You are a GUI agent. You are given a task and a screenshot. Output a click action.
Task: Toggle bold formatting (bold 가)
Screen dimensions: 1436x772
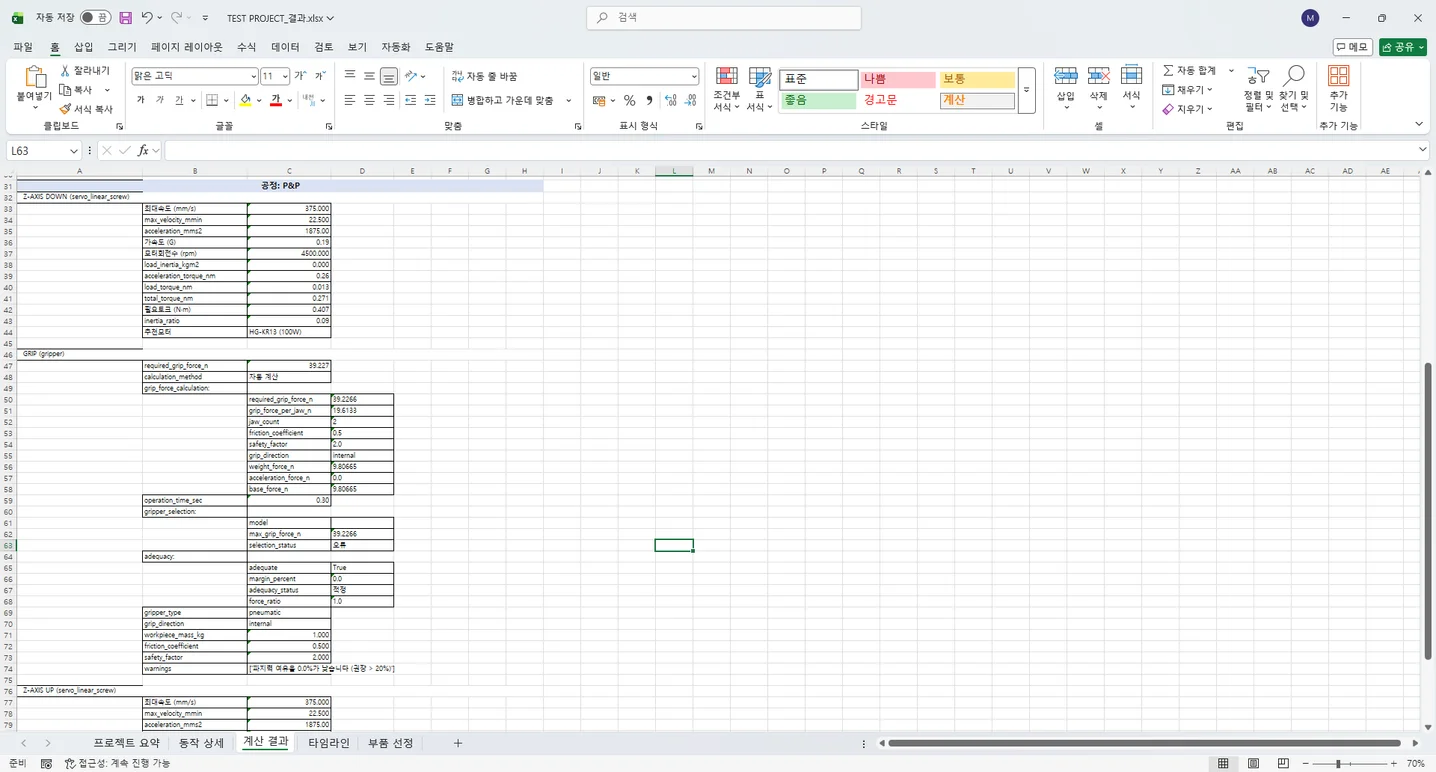[x=140, y=100]
